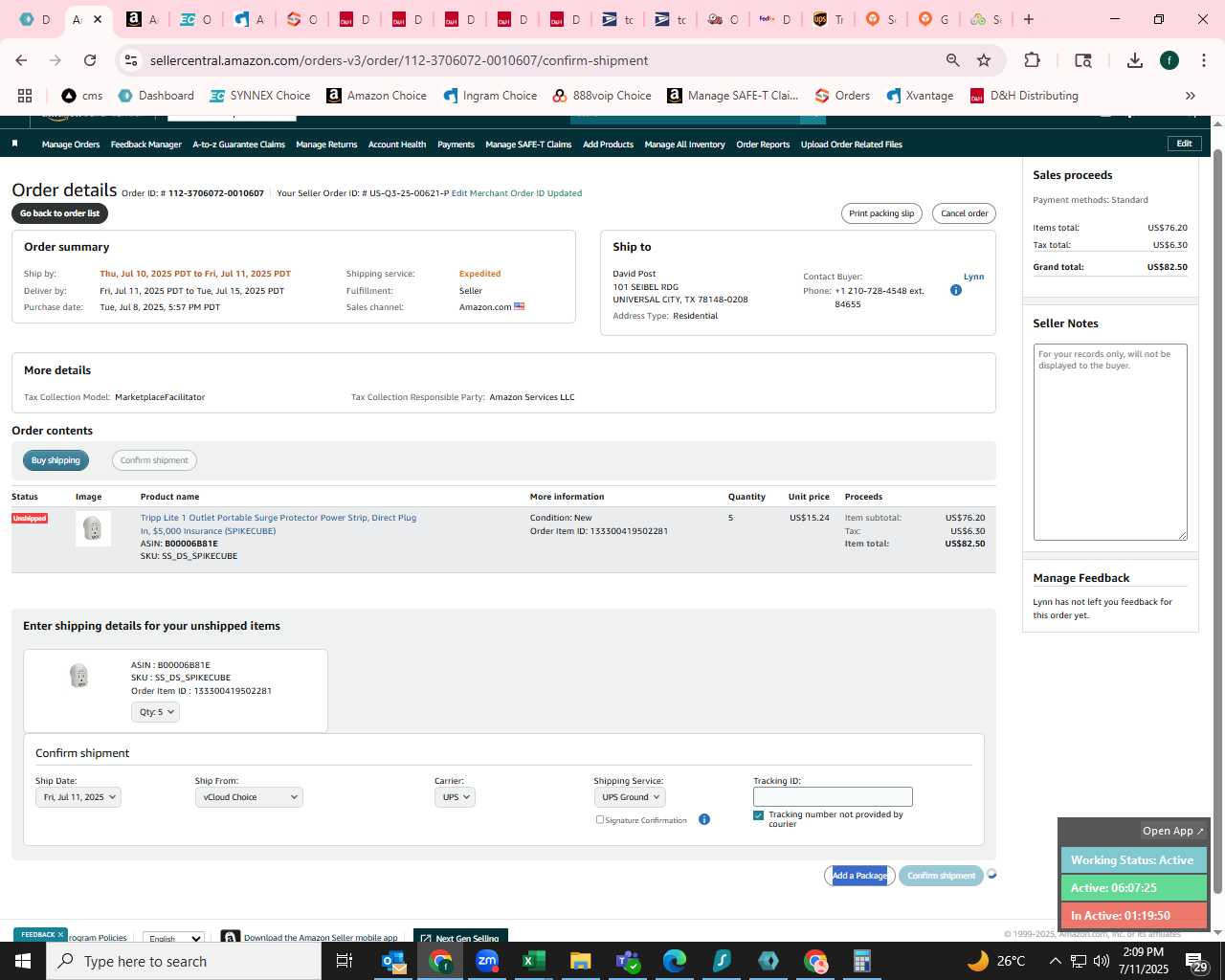The width and height of the screenshot is (1225, 980).
Task: Open Calculator from the taskbar
Action: (861, 961)
